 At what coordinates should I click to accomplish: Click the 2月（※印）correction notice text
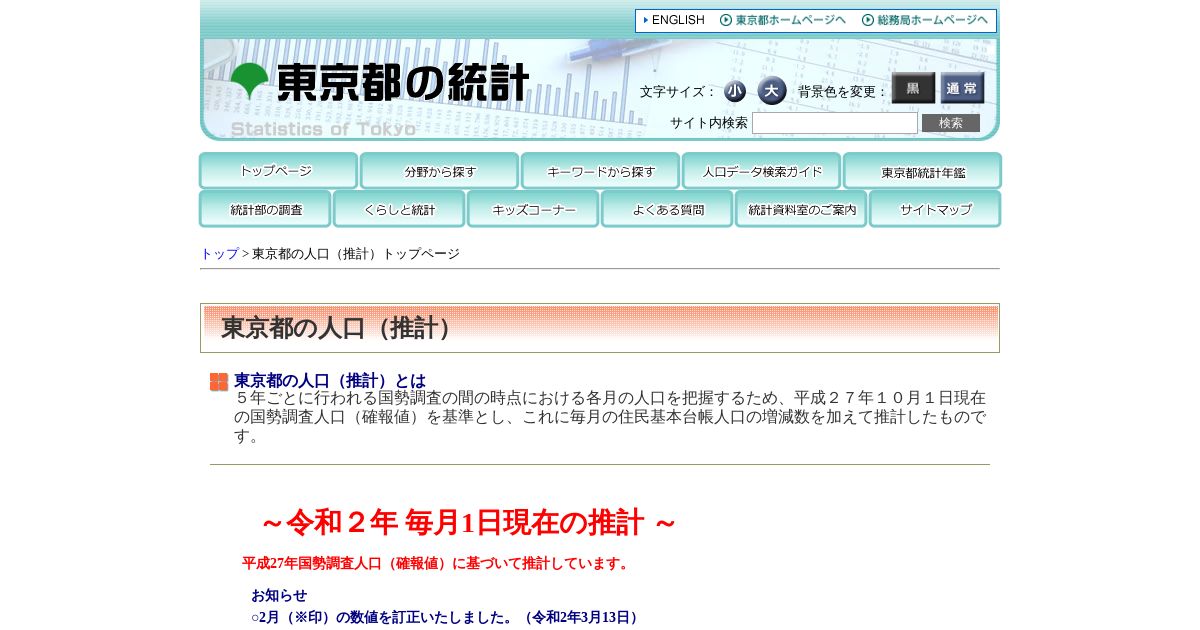pos(447,617)
